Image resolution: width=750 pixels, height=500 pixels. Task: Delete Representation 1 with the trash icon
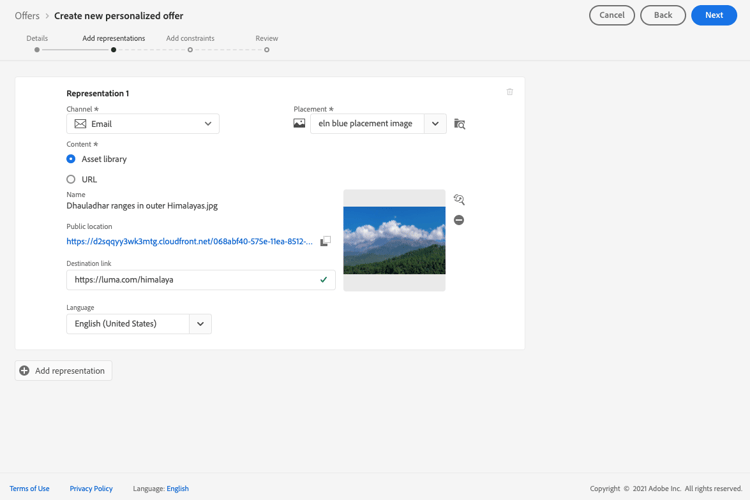click(x=510, y=92)
